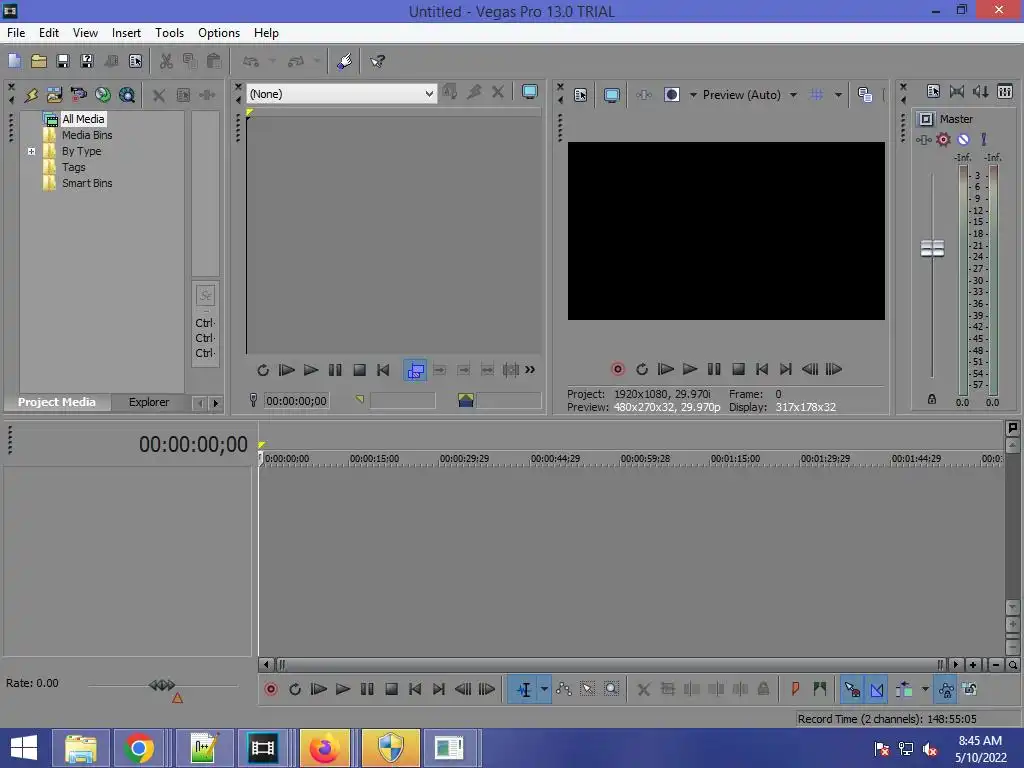Click the trimmer timecode field 00:00:00;00

(296, 401)
